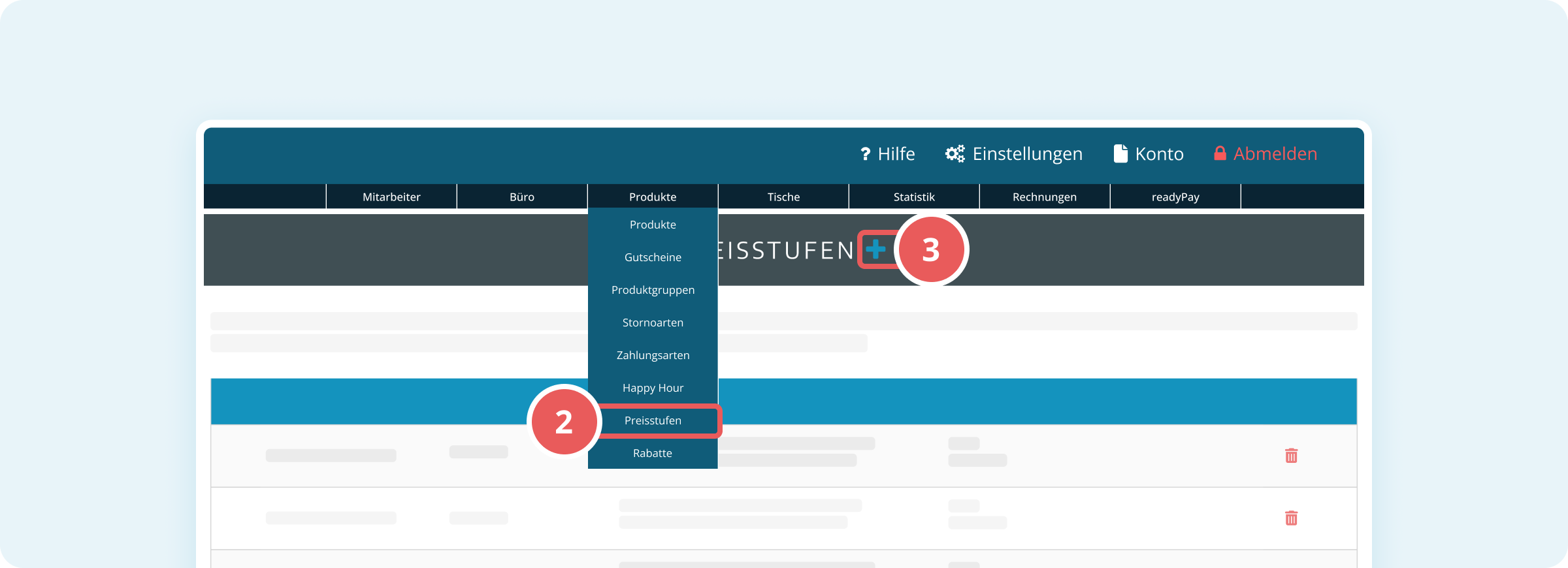Go to the Tische tab

coord(783,197)
